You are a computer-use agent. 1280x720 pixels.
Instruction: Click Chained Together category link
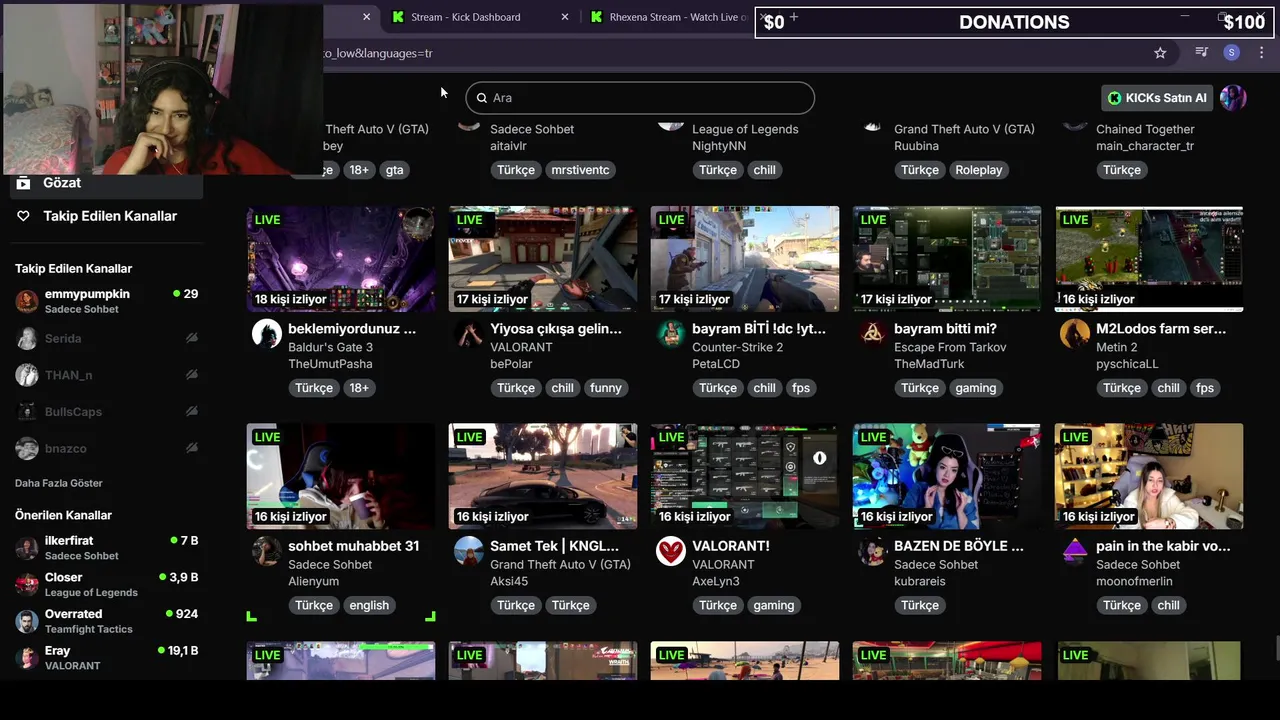pyautogui.click(x=1145, y=129)
